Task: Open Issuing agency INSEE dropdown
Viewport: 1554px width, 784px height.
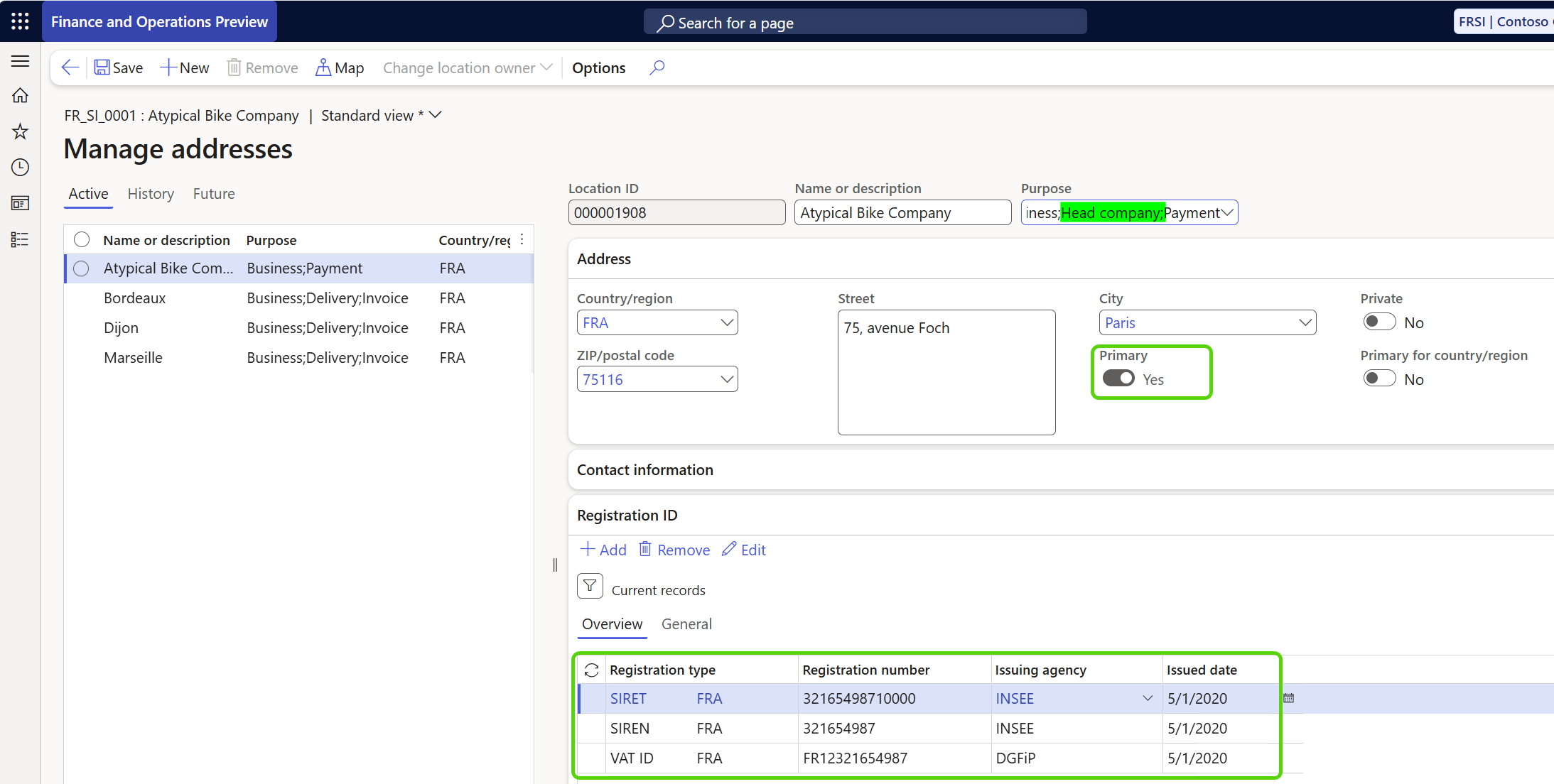Action: (x=1148, y=698)
